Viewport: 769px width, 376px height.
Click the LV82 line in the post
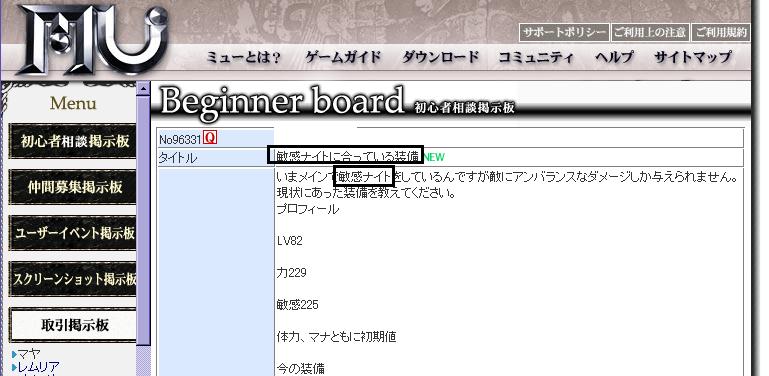pos(289,241)
